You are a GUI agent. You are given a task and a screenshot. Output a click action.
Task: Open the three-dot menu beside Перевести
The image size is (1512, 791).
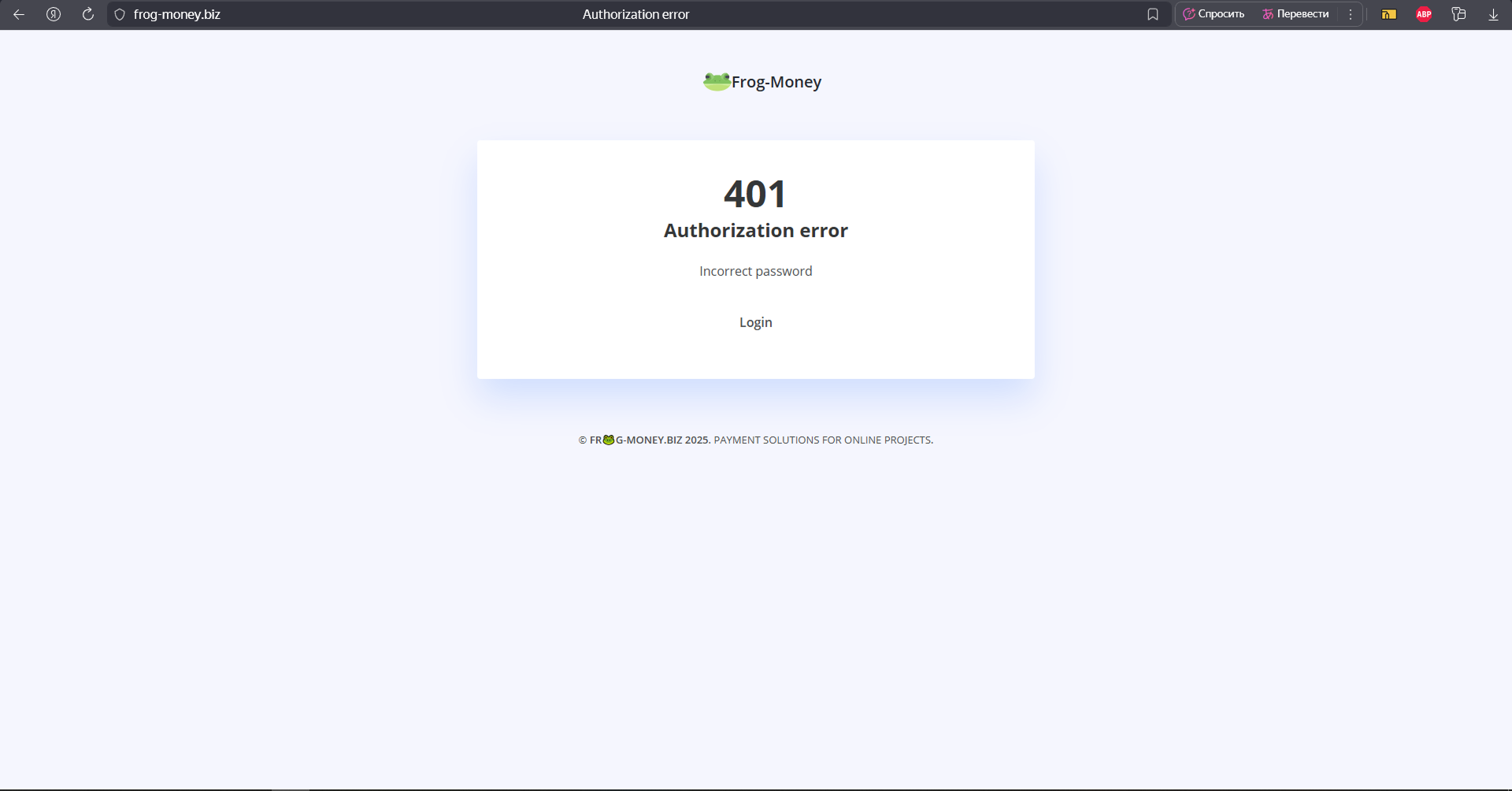tap(1351, 14)
